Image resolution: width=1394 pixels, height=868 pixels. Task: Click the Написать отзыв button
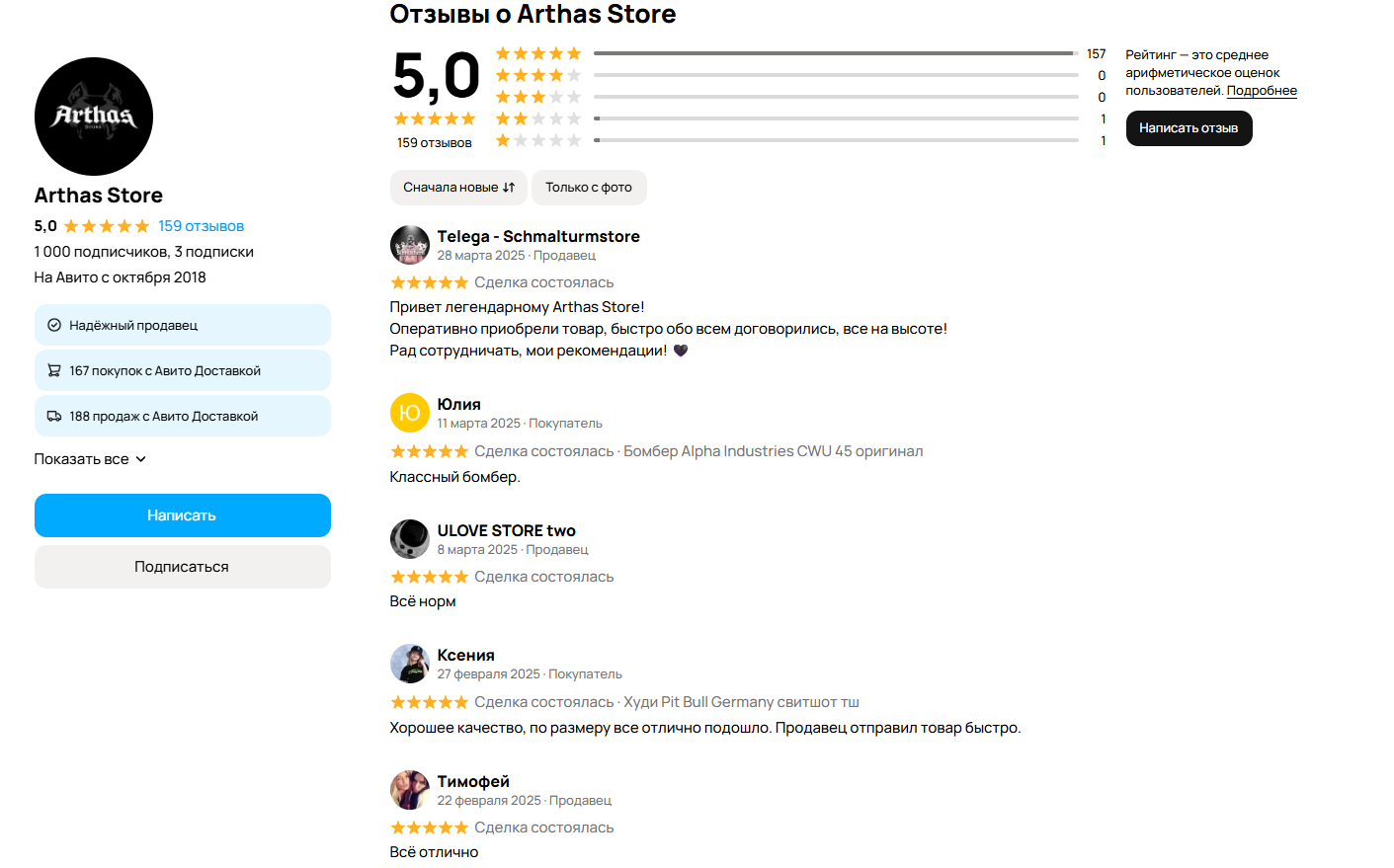point(1189,127)
